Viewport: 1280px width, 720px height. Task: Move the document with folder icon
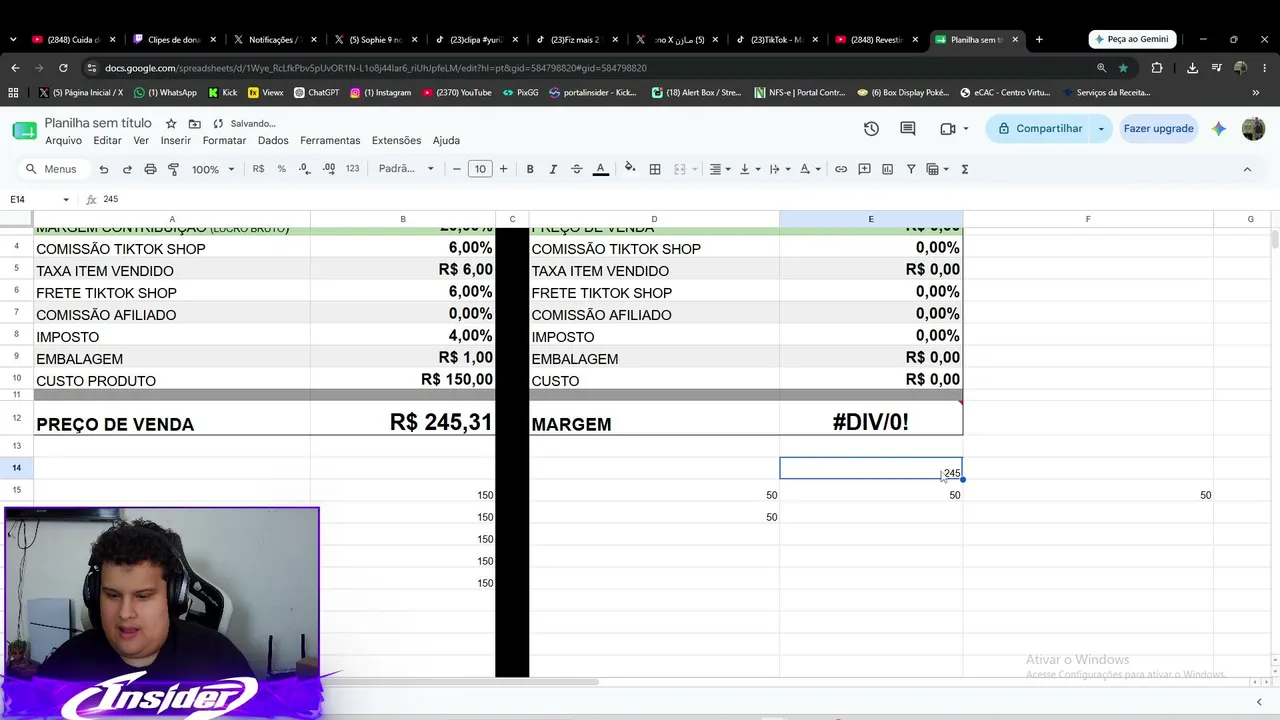194,123
